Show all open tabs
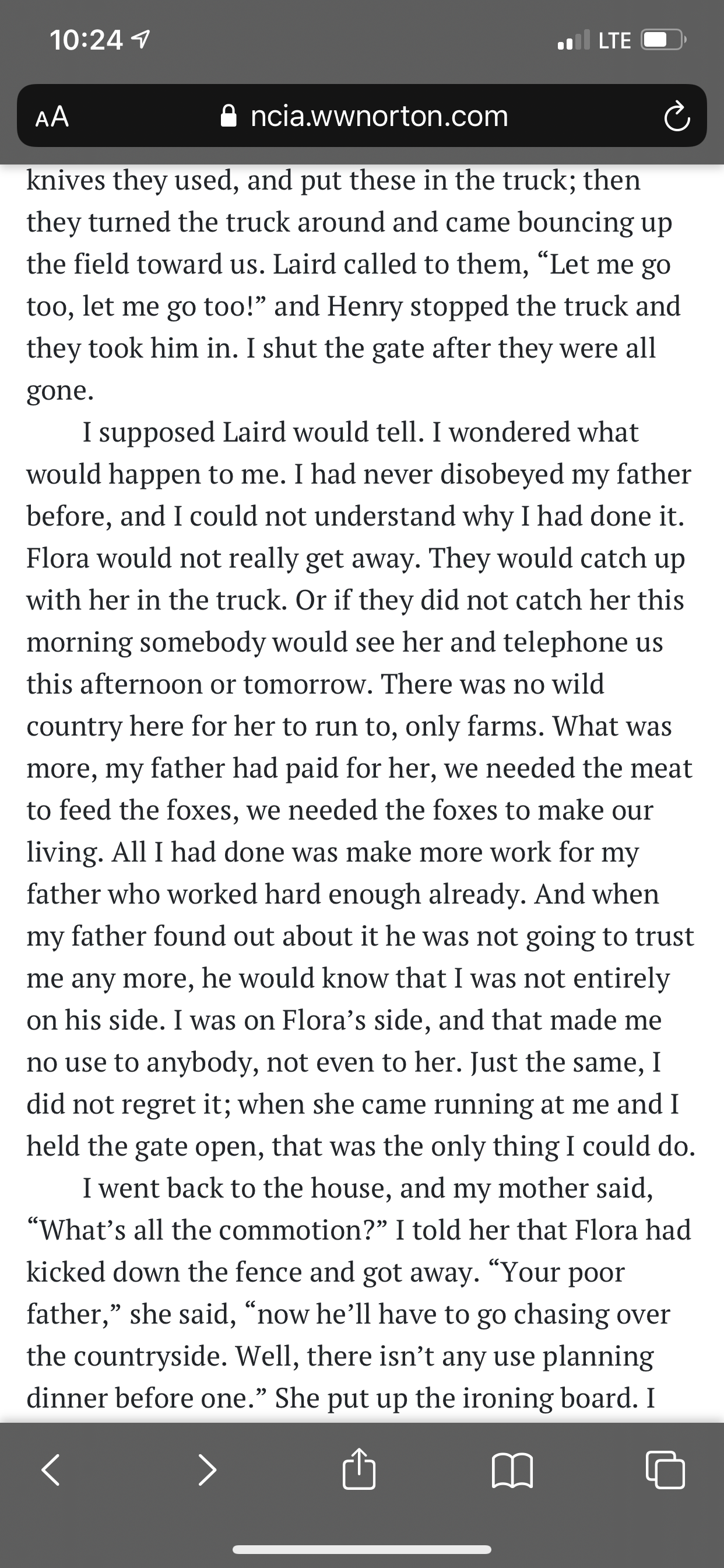 (x=665, y=1470)
